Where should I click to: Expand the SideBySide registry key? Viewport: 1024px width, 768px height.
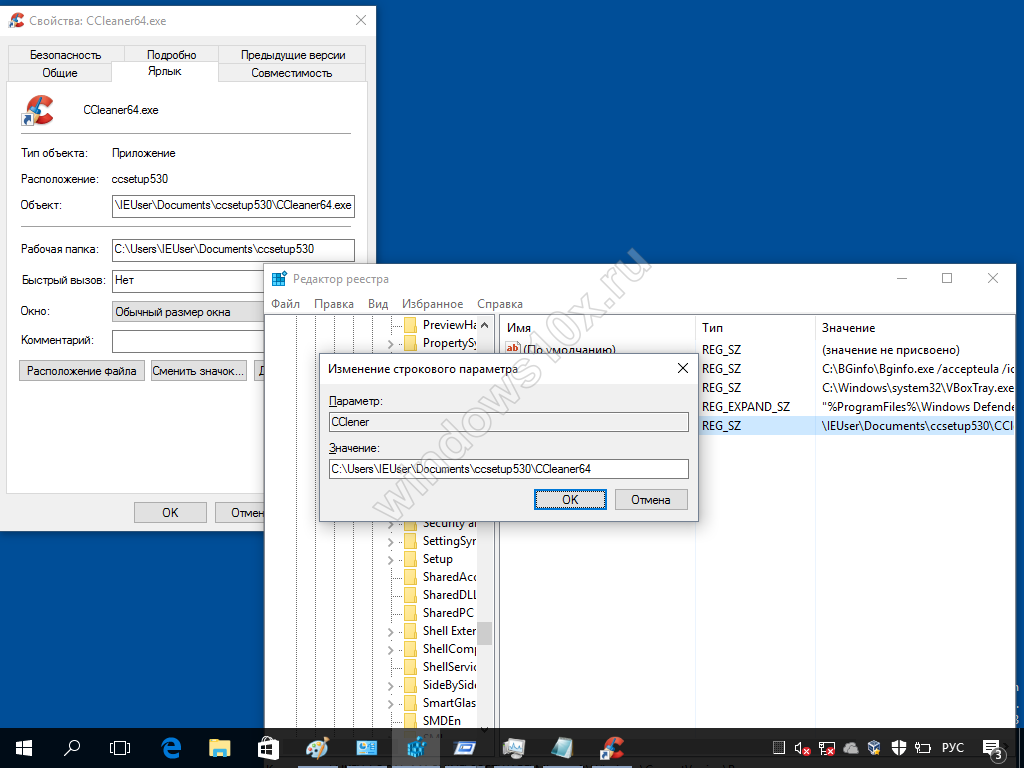click(x=390, y=685)
